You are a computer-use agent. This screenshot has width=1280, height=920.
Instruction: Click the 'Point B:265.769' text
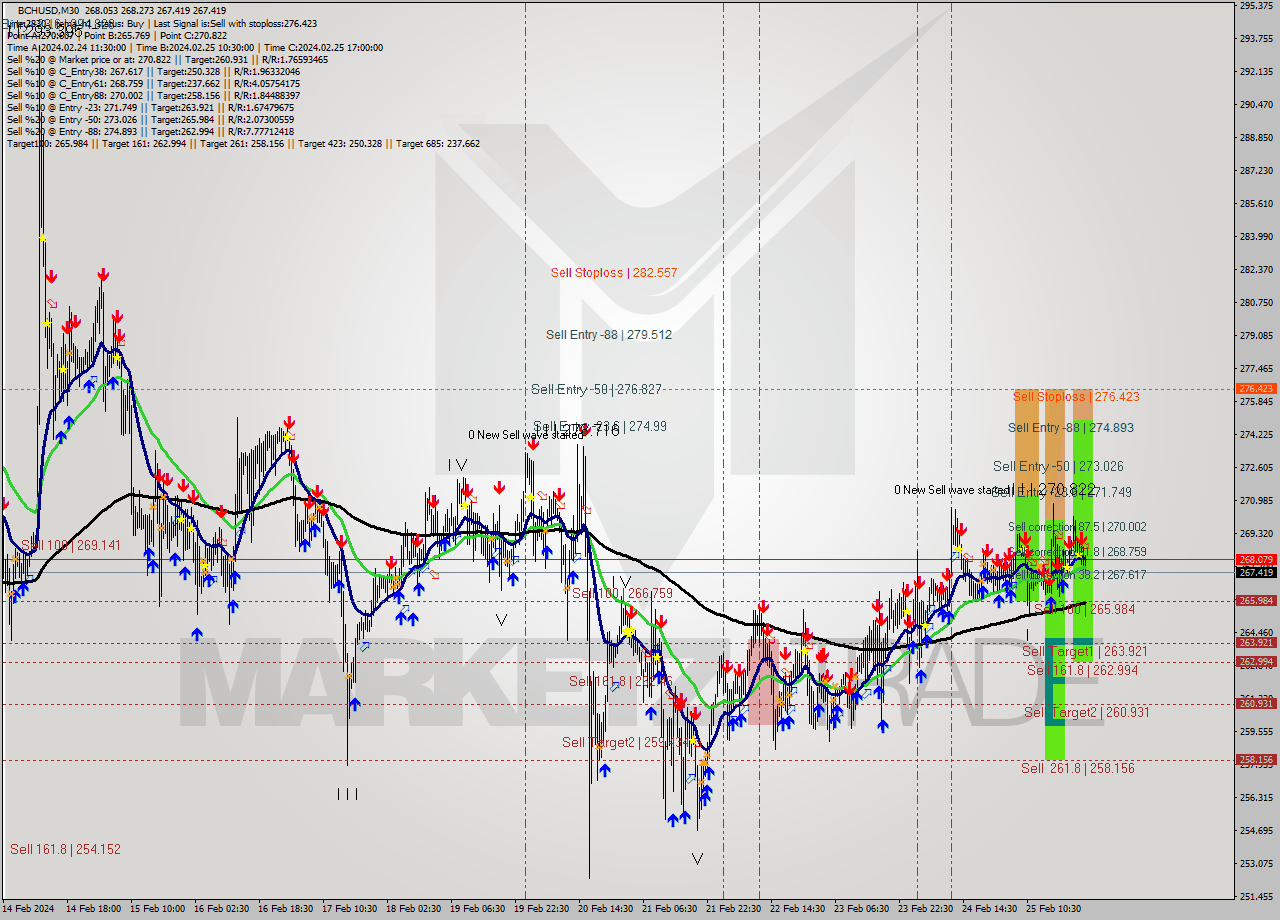coord(121,36)
